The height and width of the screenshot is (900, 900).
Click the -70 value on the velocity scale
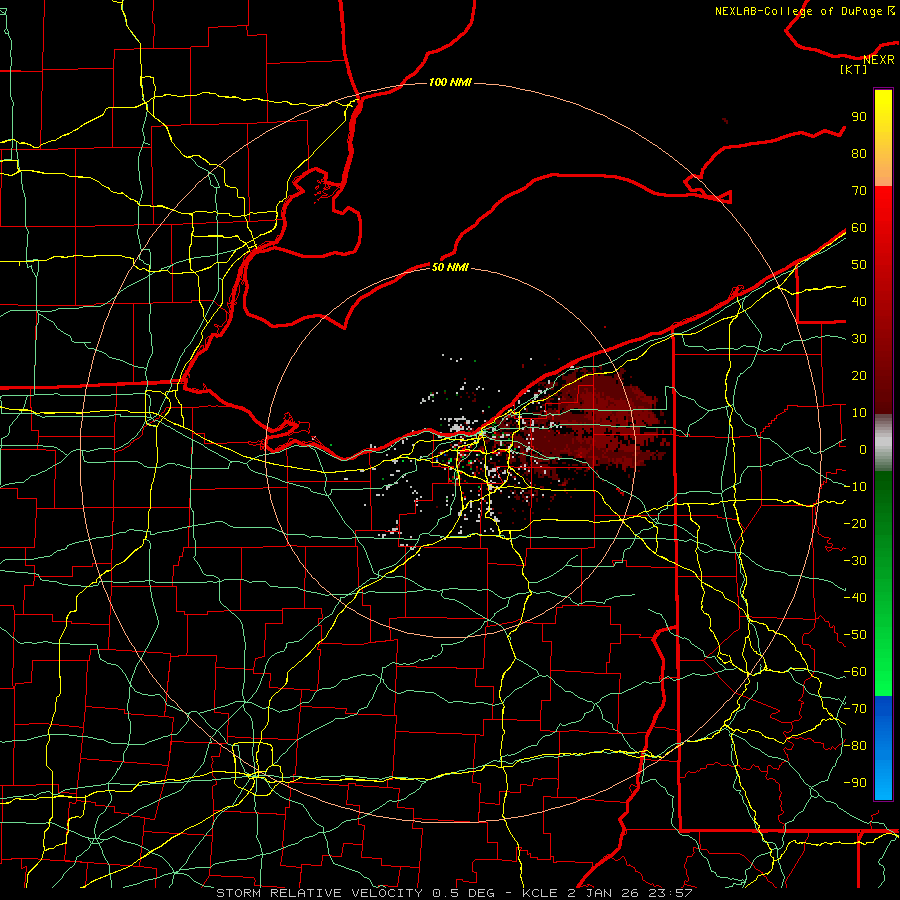click(x=855, y=709)
